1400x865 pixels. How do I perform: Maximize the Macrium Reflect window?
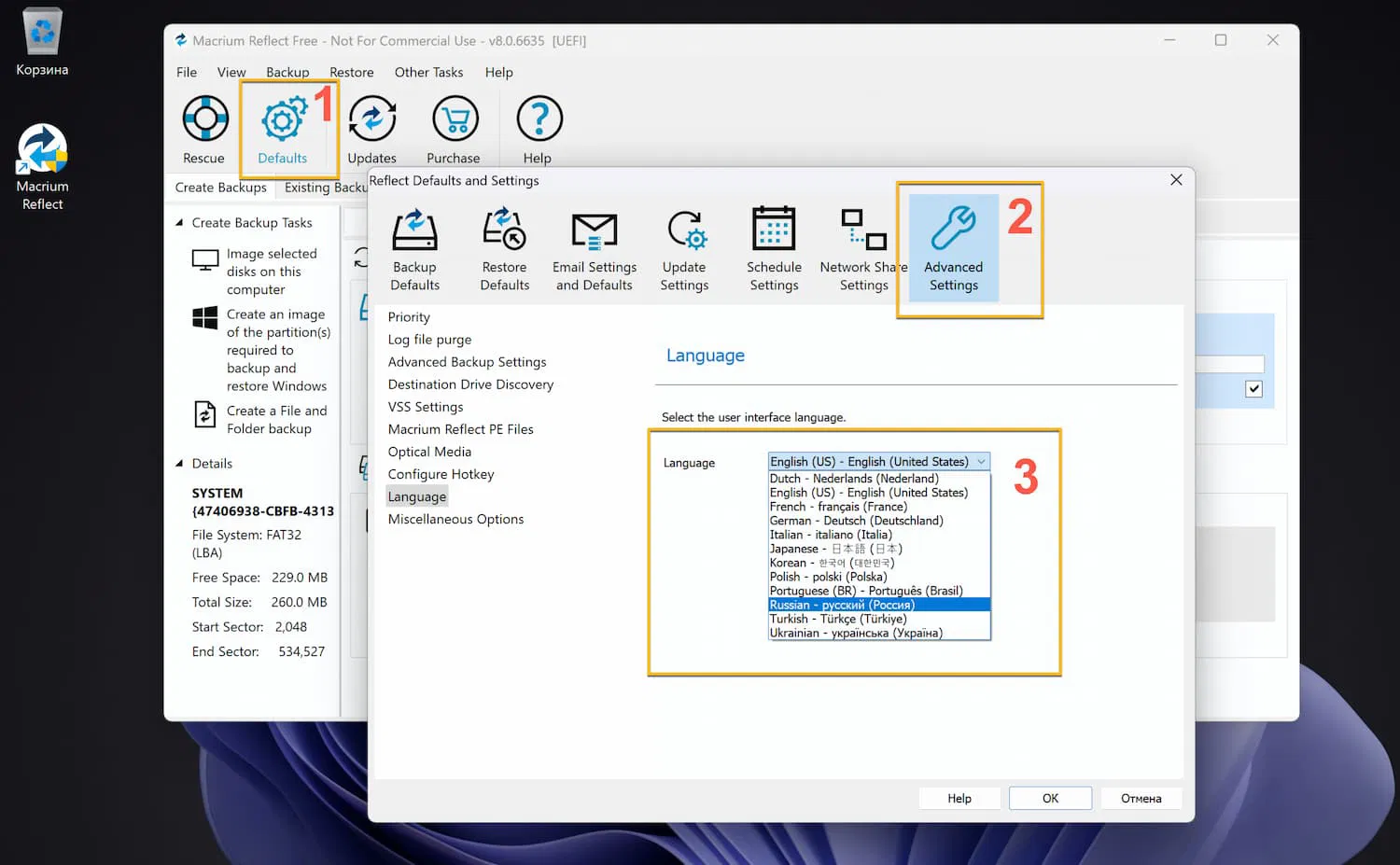pyautogui.click(x=1221, y=40)
